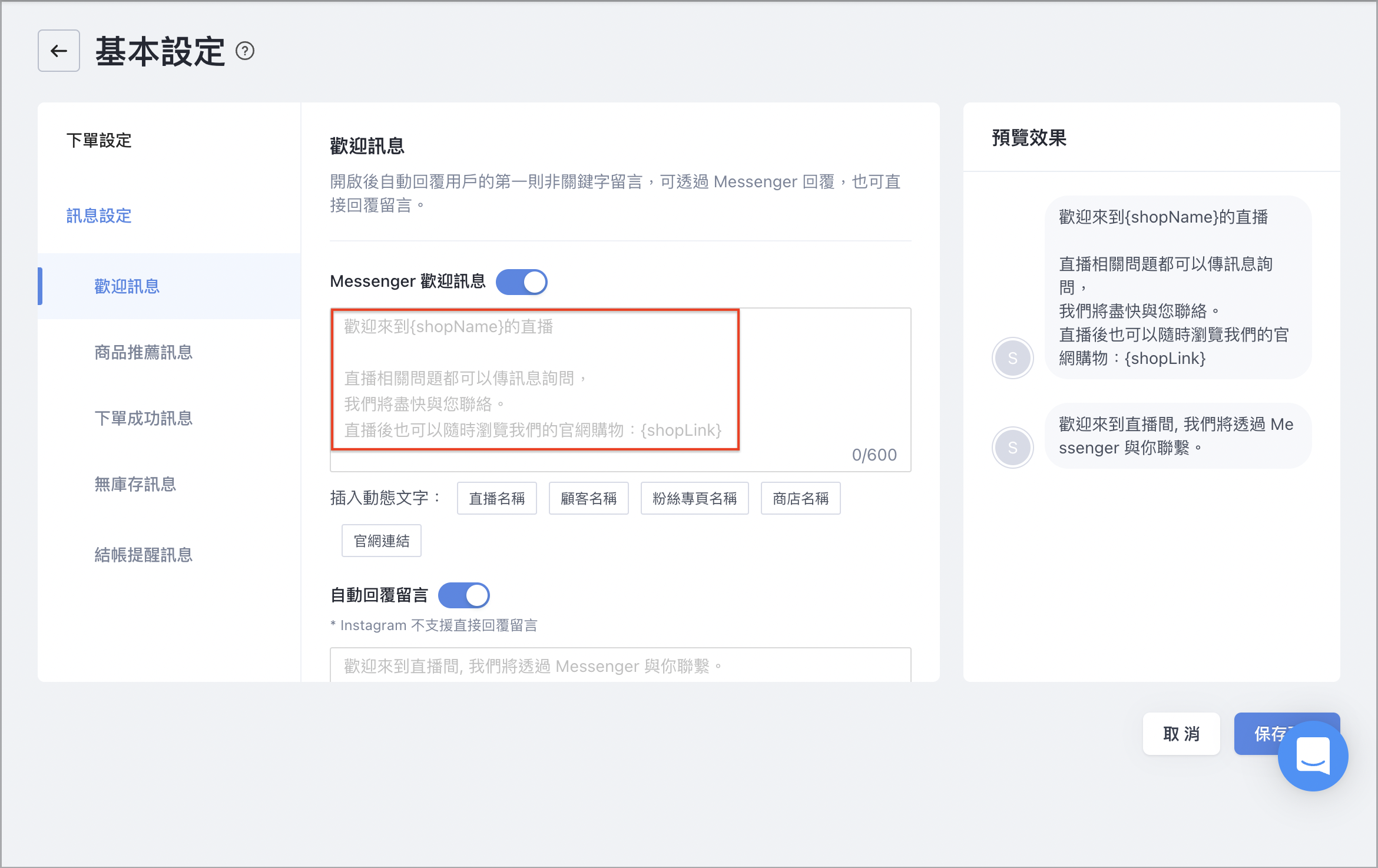Select 下單成功訊息 in the sidebar

[x=144, y=418]
